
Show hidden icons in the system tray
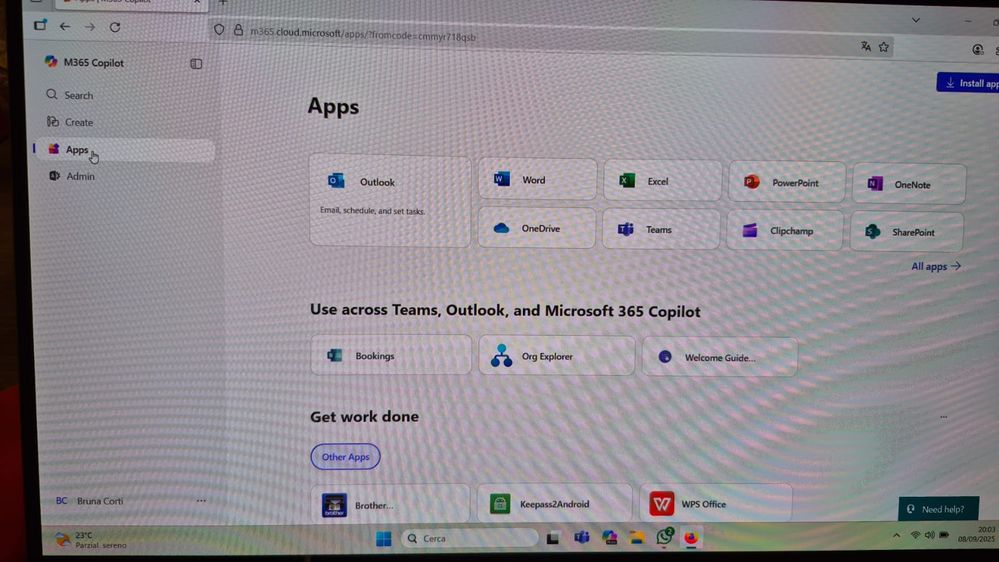pyautogui.click(x=896, y=535)
